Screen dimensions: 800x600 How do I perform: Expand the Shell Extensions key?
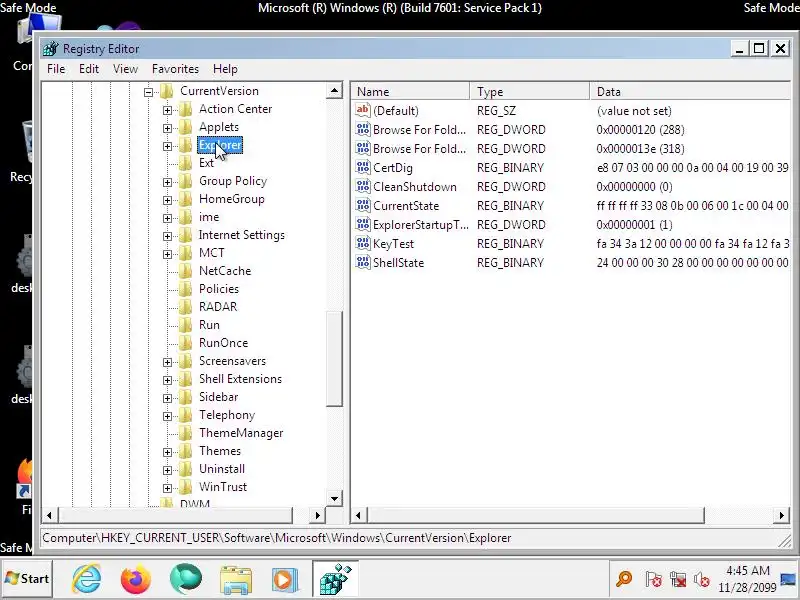[x=167, y=380]
